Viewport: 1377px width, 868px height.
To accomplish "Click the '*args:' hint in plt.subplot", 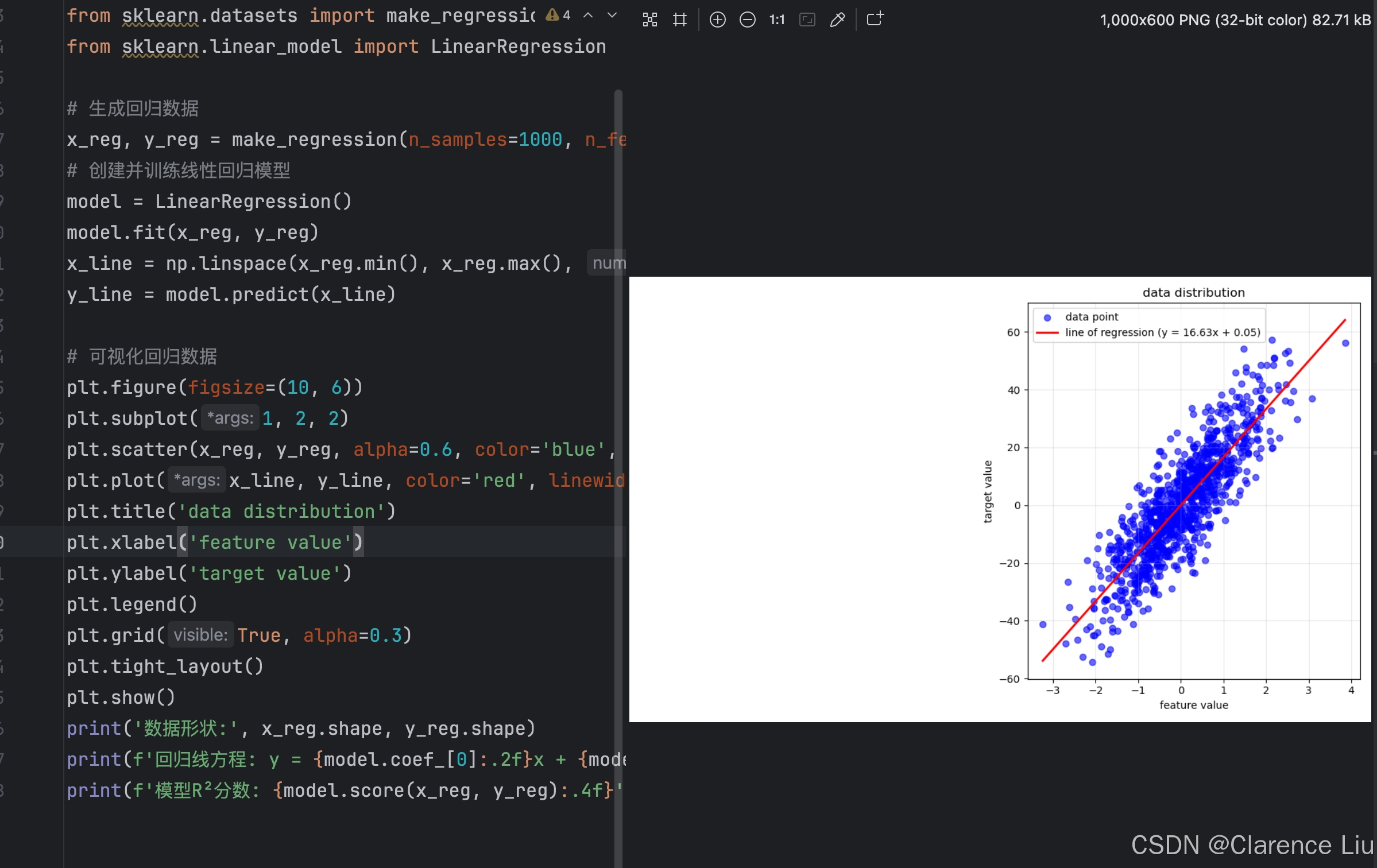I will 230,418.
